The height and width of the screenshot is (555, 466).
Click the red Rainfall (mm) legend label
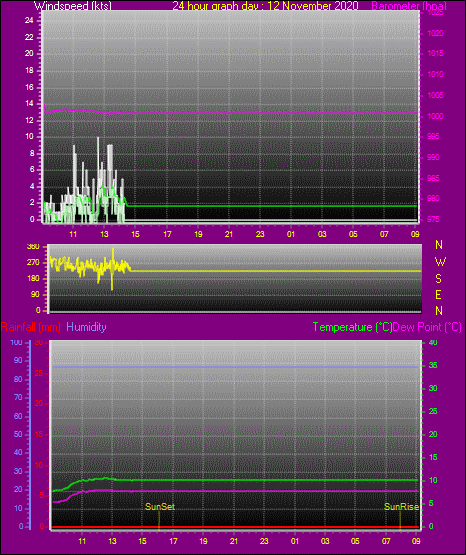click(x=31, y=327)
